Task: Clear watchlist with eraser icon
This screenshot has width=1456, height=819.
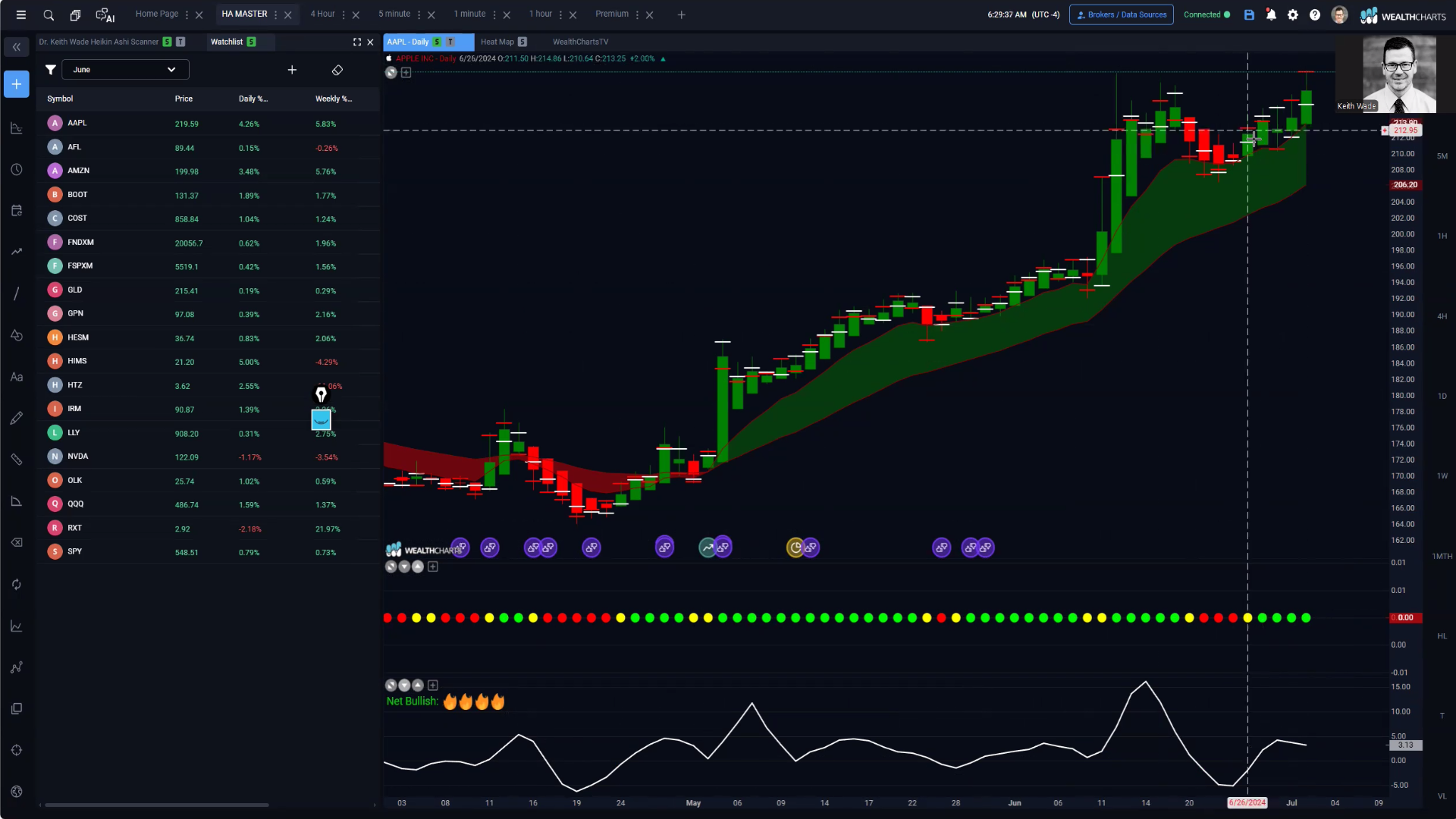Action: (x=337, y=70)
